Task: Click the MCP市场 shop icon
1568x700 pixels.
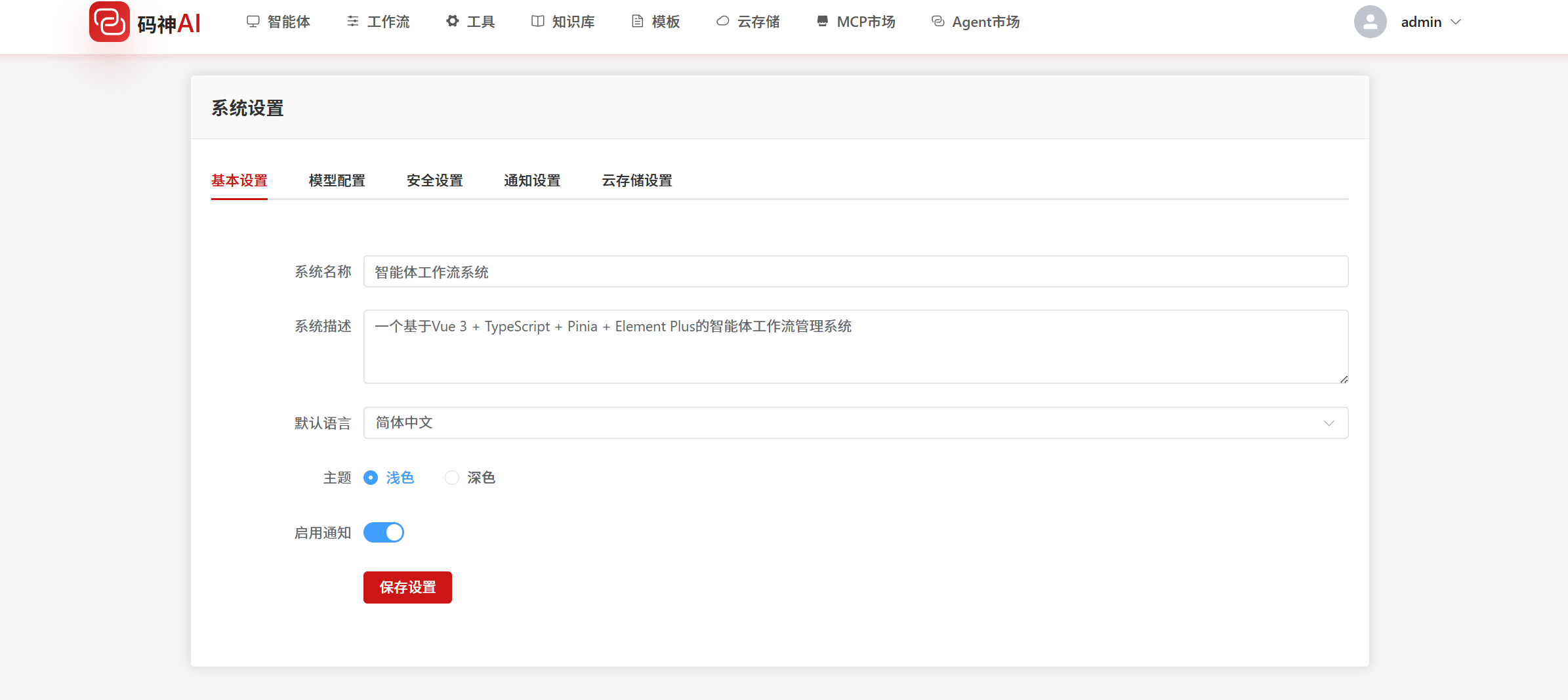Action: [x=822, y=22]
